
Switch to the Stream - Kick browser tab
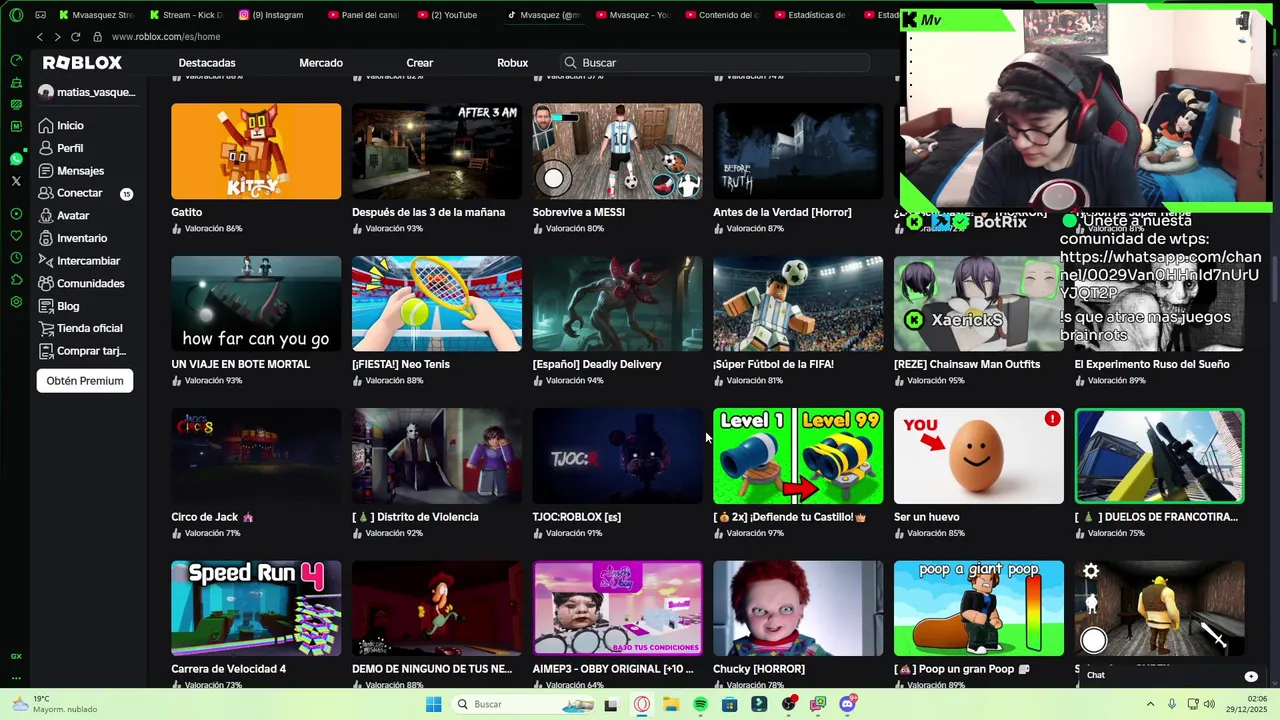[x=185, y=15]
